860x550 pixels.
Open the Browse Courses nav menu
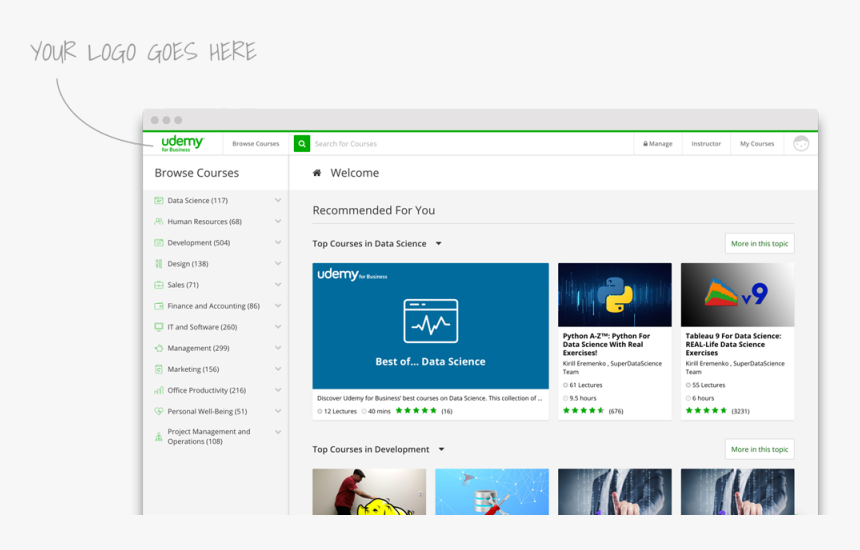coord(256,144)
